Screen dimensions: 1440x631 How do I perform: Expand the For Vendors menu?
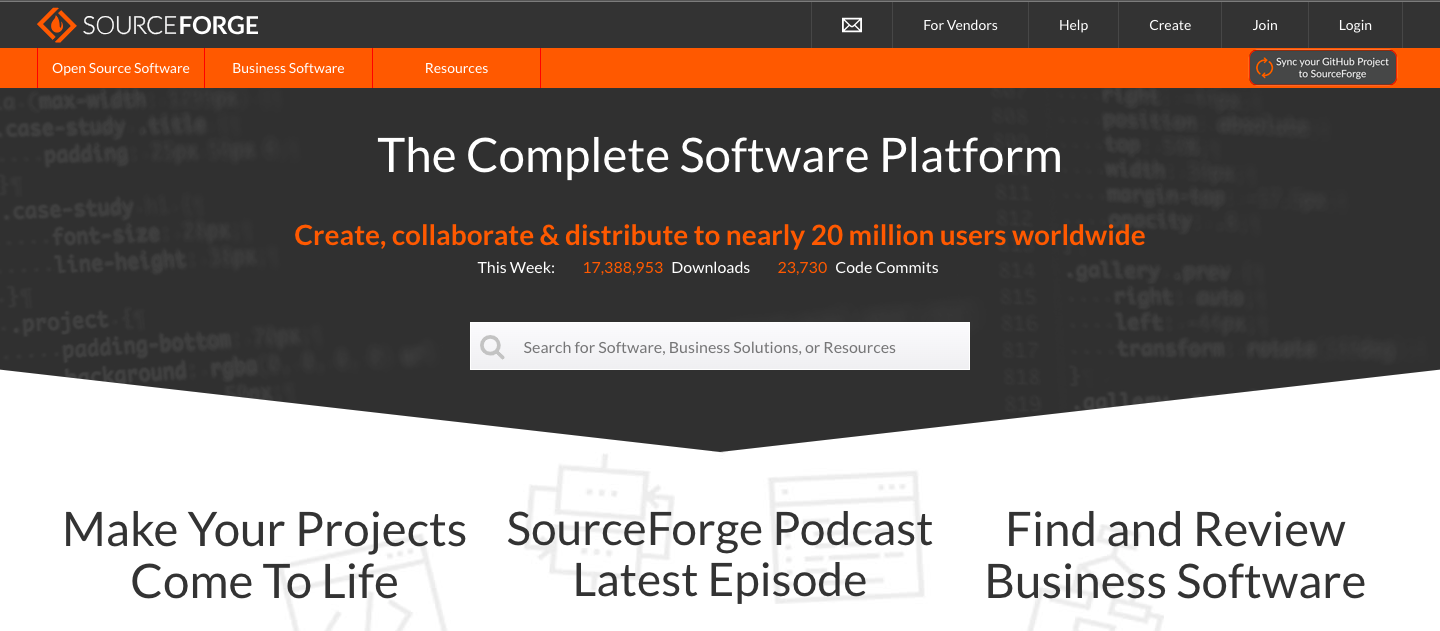point(960,25)
